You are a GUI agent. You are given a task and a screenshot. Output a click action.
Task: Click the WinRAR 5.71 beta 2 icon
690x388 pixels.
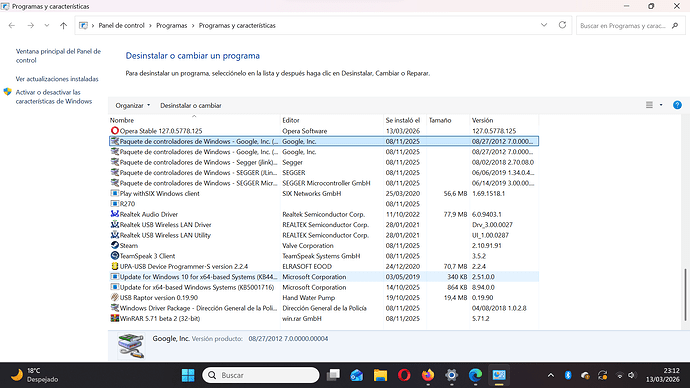(x=114, y=318)
